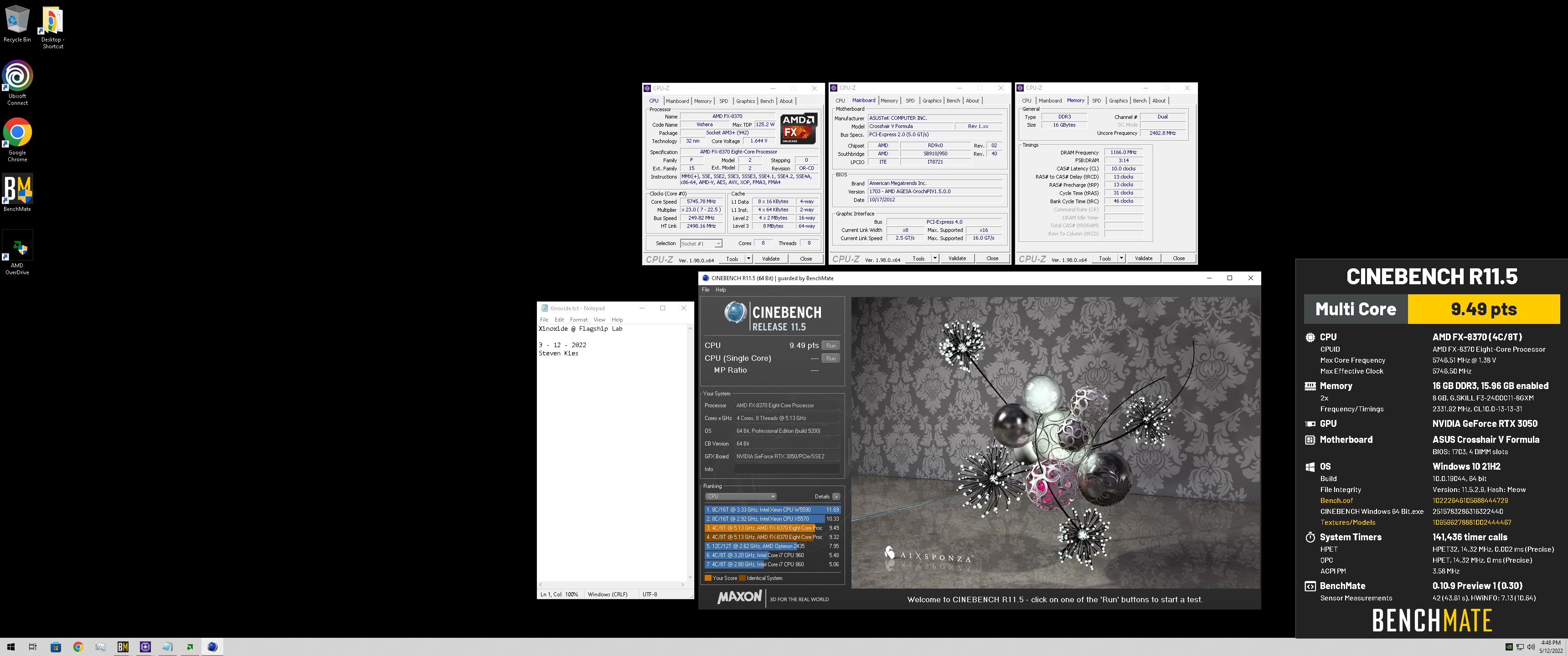1568x656 pixels.
Task: Expand Tools arrow in CPU-Z CPU window
Action: [749, 259]
